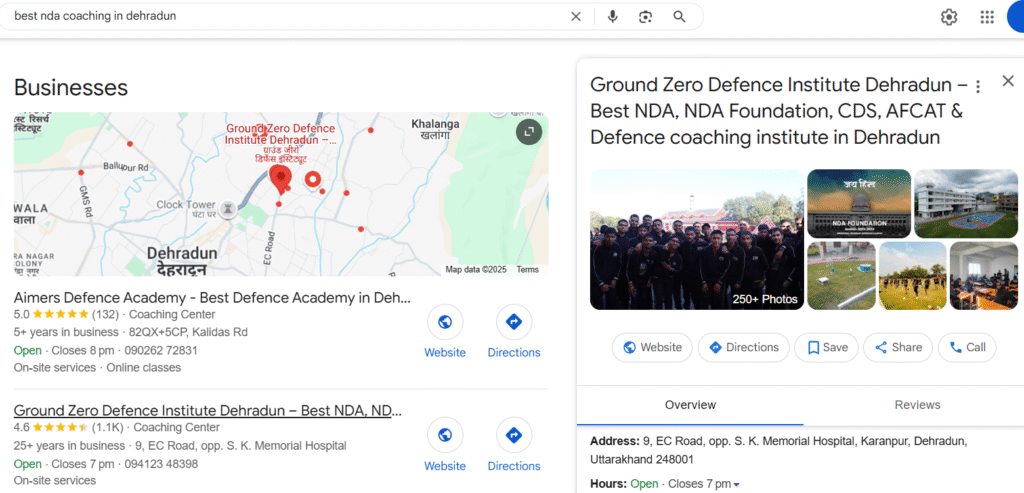The image size is (1024, 493).
Task: Click Terms link on the map
Action: pyautogui.click(x=528, y=269)
